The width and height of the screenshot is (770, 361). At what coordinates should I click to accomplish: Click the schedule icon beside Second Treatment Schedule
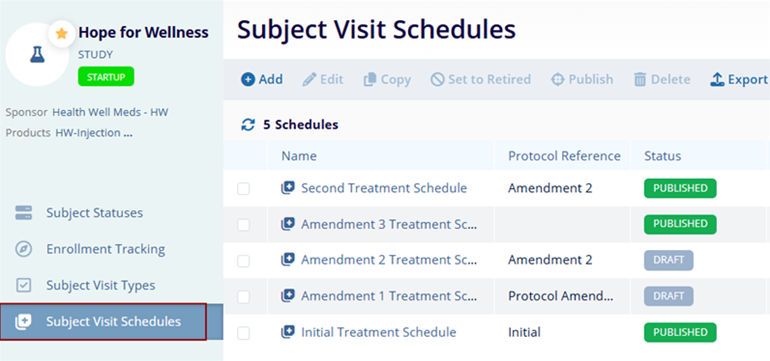click(288, 188)
